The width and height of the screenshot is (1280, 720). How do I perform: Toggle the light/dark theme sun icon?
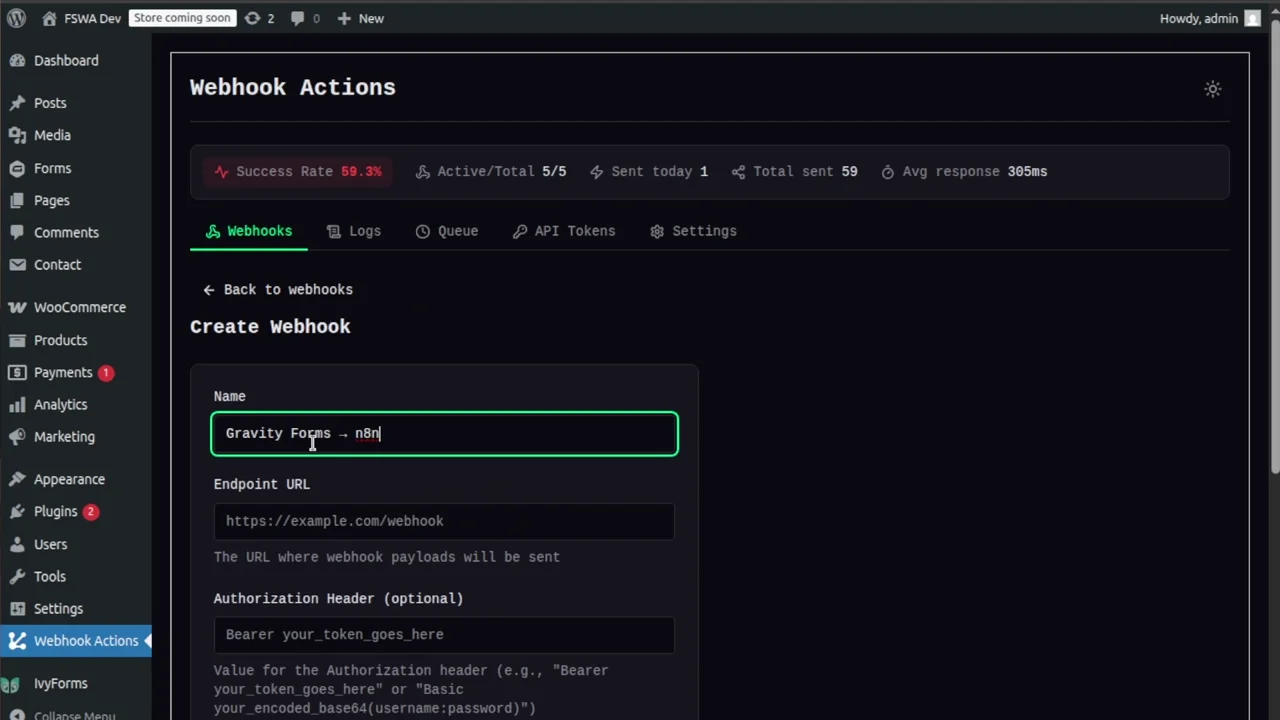[x=1213, y=89]
